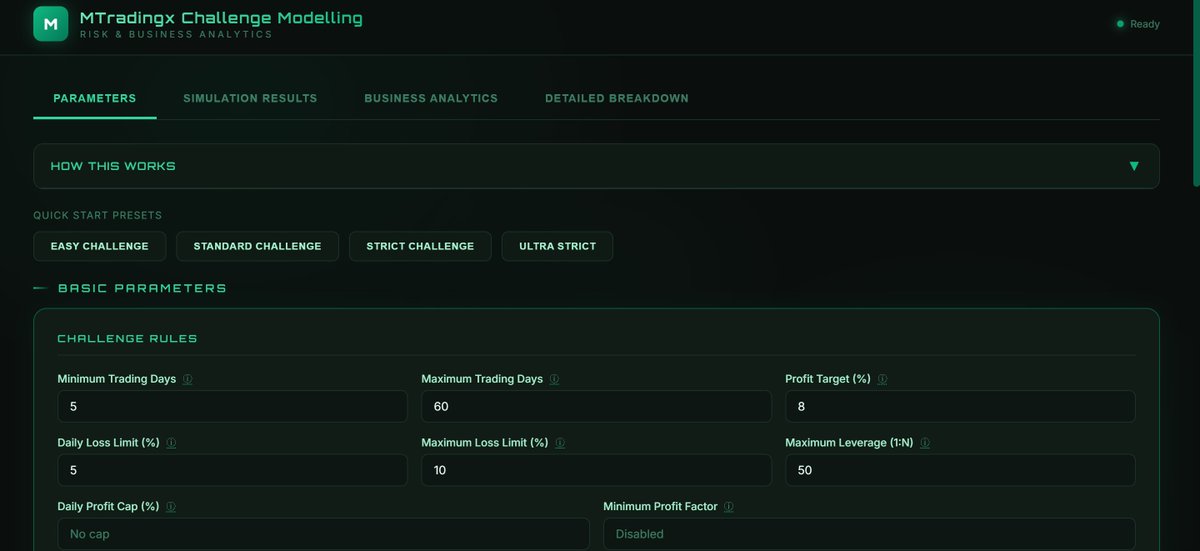The width and height of the screenshot is (1200, 551).
Task: Focus the Profit Target (%) field
Action: 960,406
